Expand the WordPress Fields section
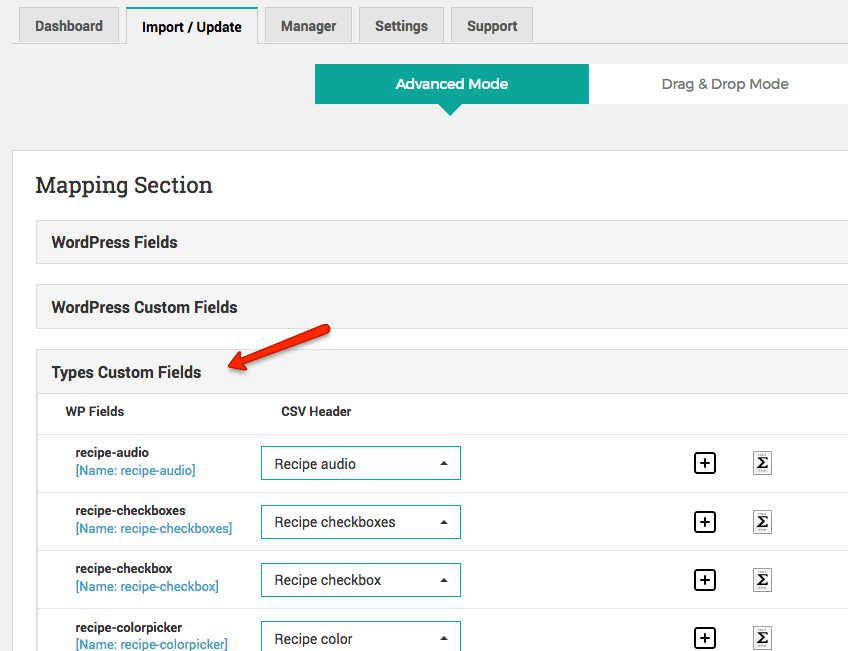848x651 pixels. (x=442, y=242)
